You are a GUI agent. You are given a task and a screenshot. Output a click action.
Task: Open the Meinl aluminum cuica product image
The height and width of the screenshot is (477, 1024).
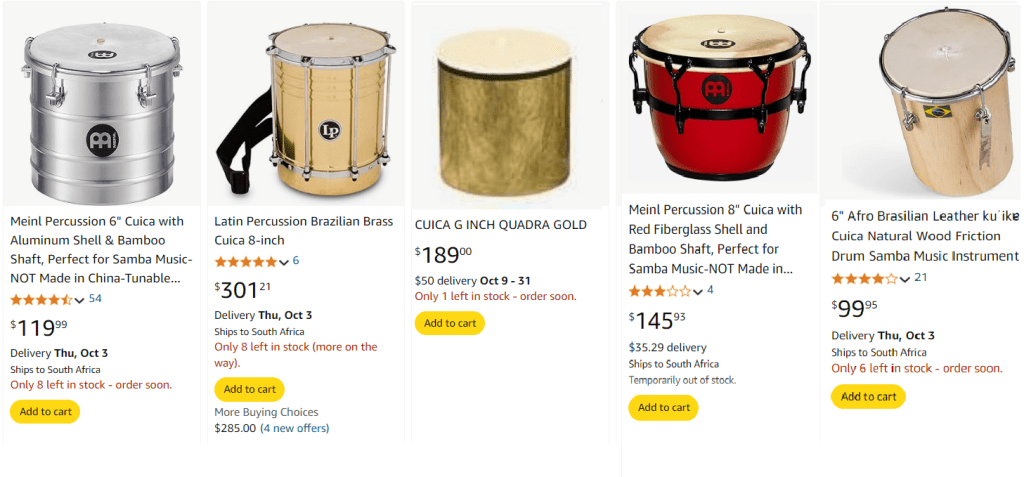pyautogui.click(x=100, y=110)
